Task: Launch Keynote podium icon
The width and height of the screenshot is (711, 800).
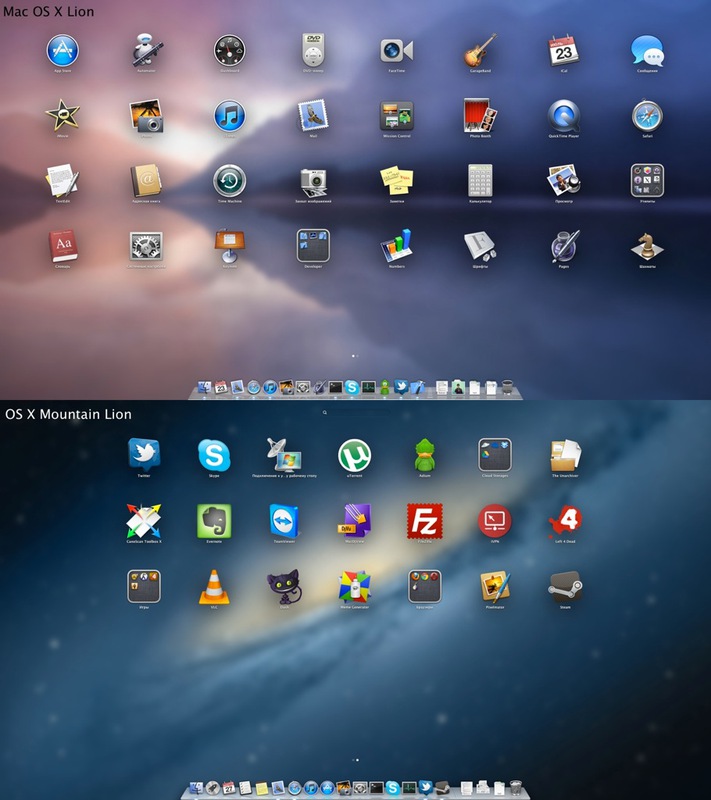Action: pos(230,246)
